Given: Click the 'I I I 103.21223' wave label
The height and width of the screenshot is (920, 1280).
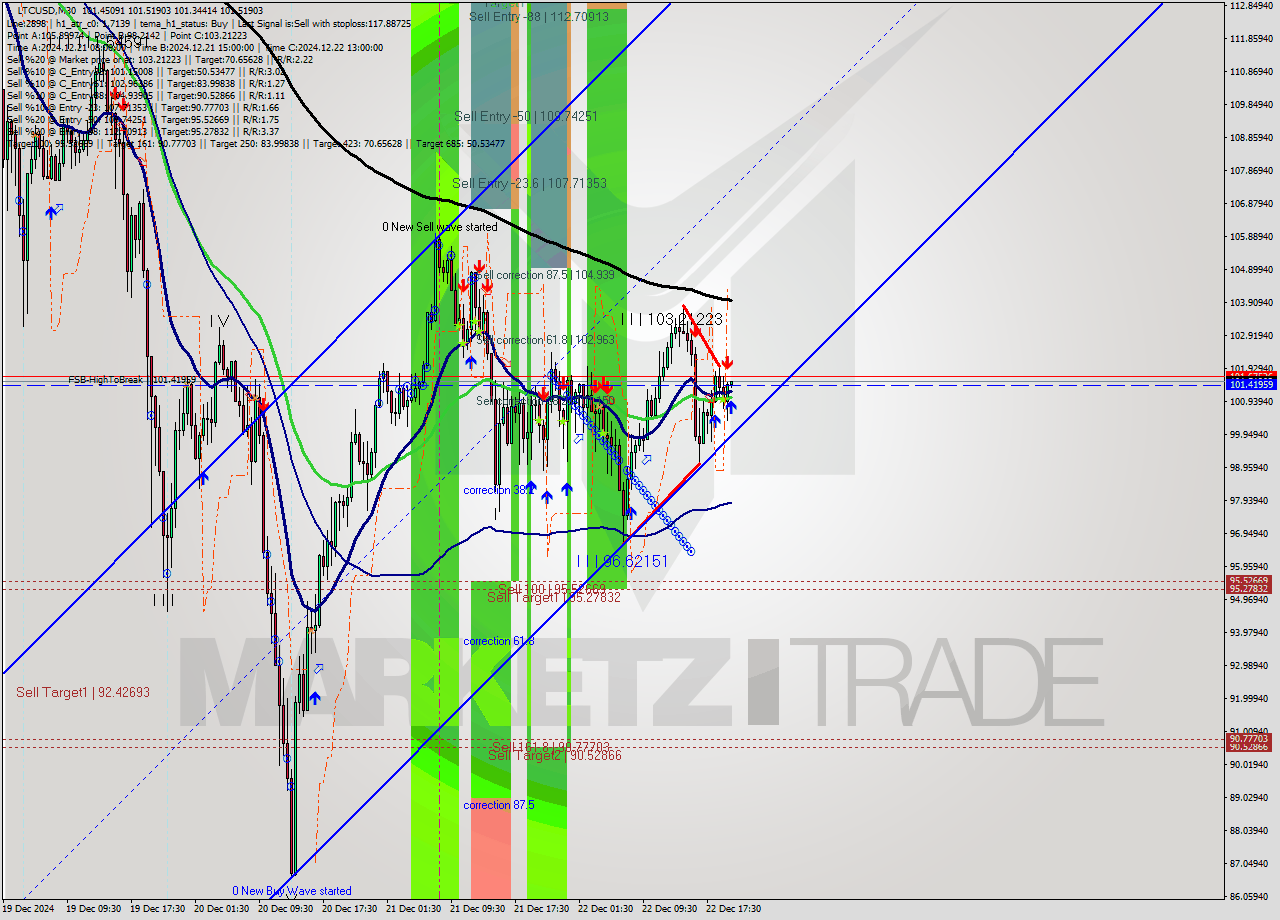Looking at the screenshot, I should tap(671, 319).
